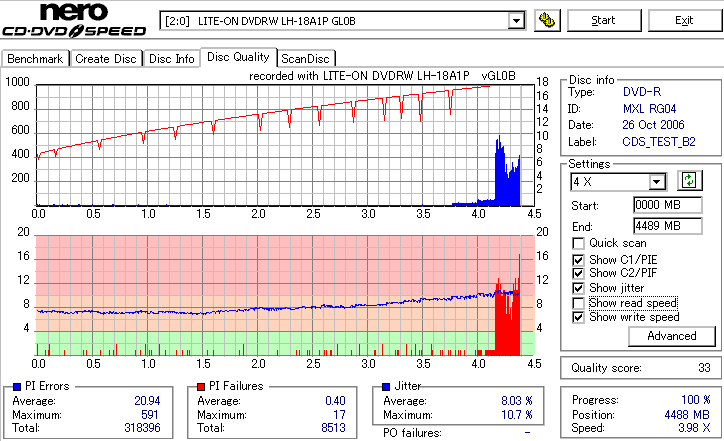Click Jitter maximum value 10.7 %

(x=517, y=415)
